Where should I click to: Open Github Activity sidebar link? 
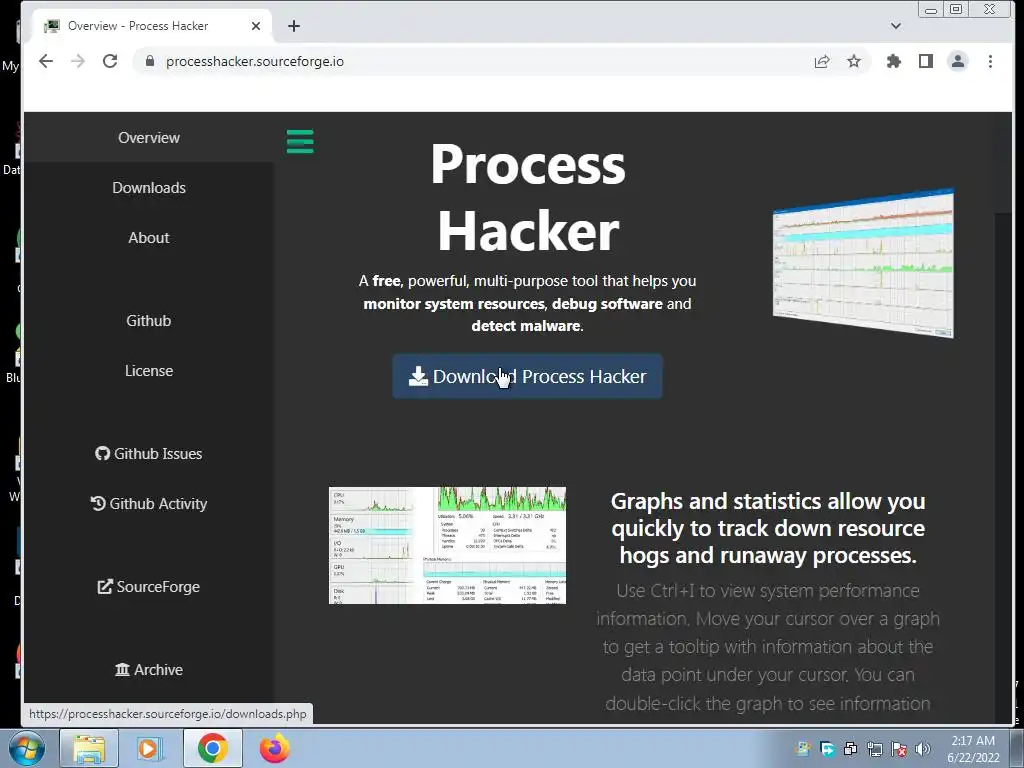coord(149,504)
